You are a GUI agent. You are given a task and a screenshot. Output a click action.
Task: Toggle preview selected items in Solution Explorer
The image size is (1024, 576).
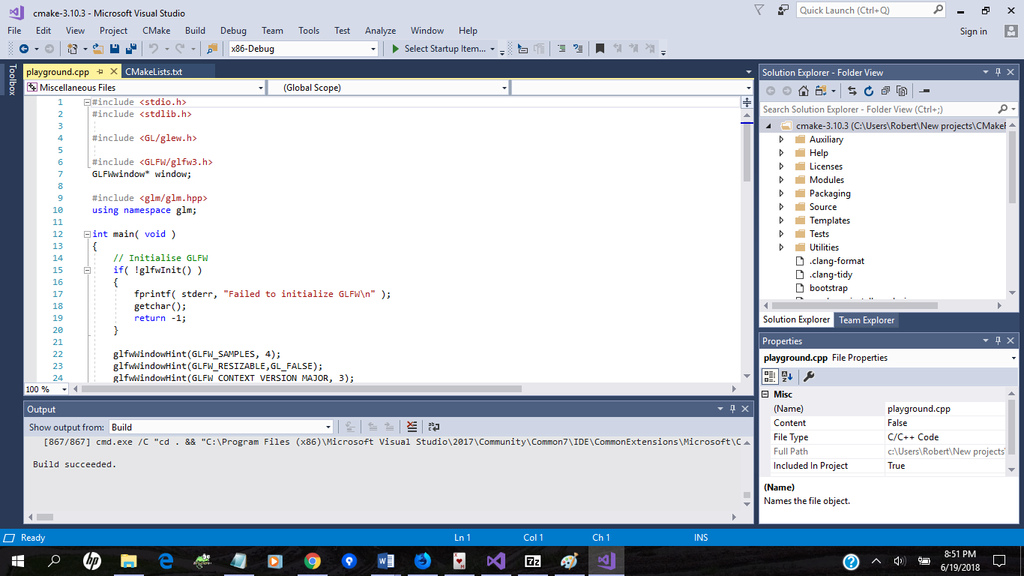tap(924, 91)
